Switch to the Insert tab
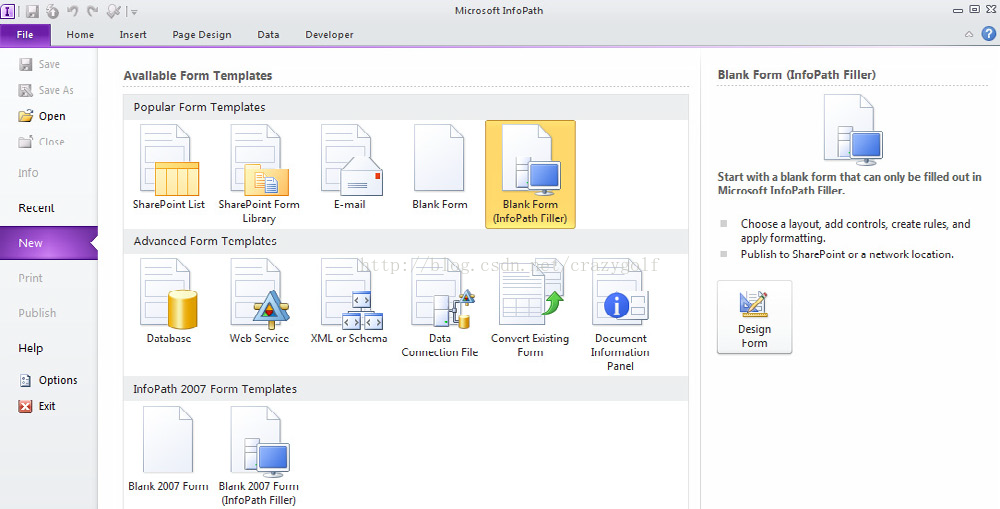Viewport: 1000px width, 509px height. 133,34
